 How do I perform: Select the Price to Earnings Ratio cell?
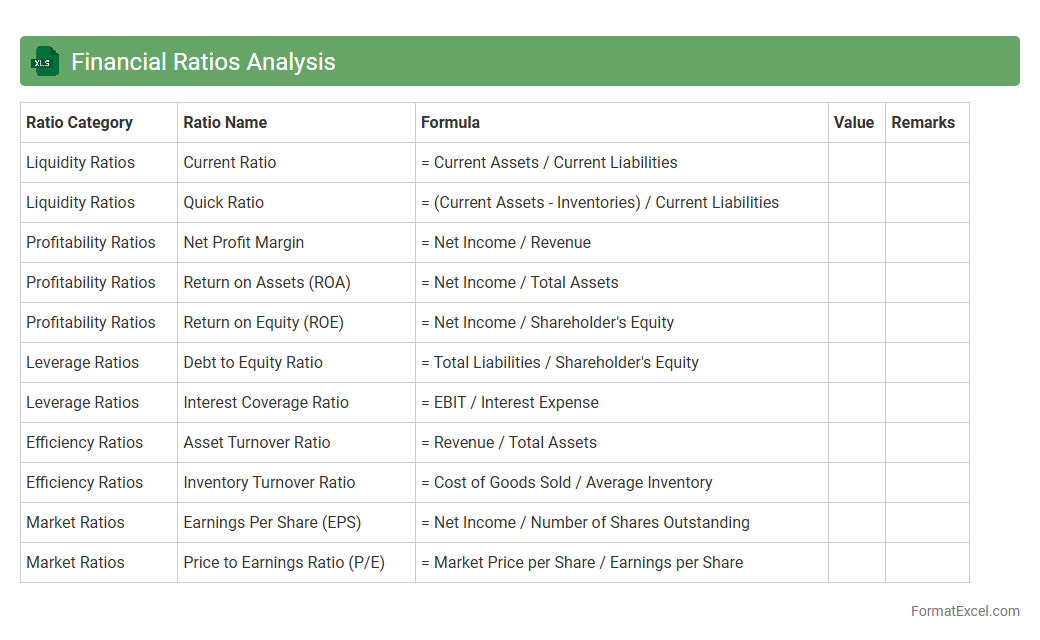[283, 563]
